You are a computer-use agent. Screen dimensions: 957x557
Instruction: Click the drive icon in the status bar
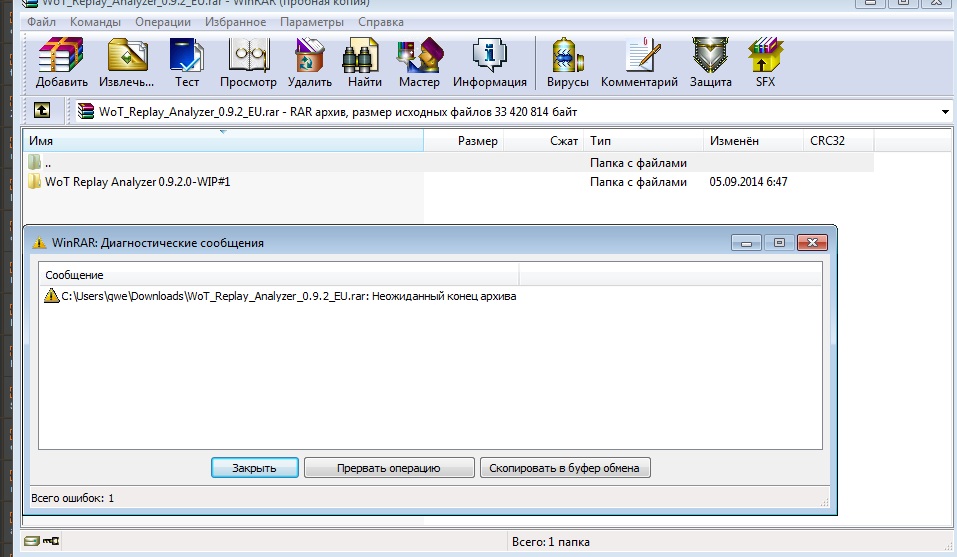[32, 541]
